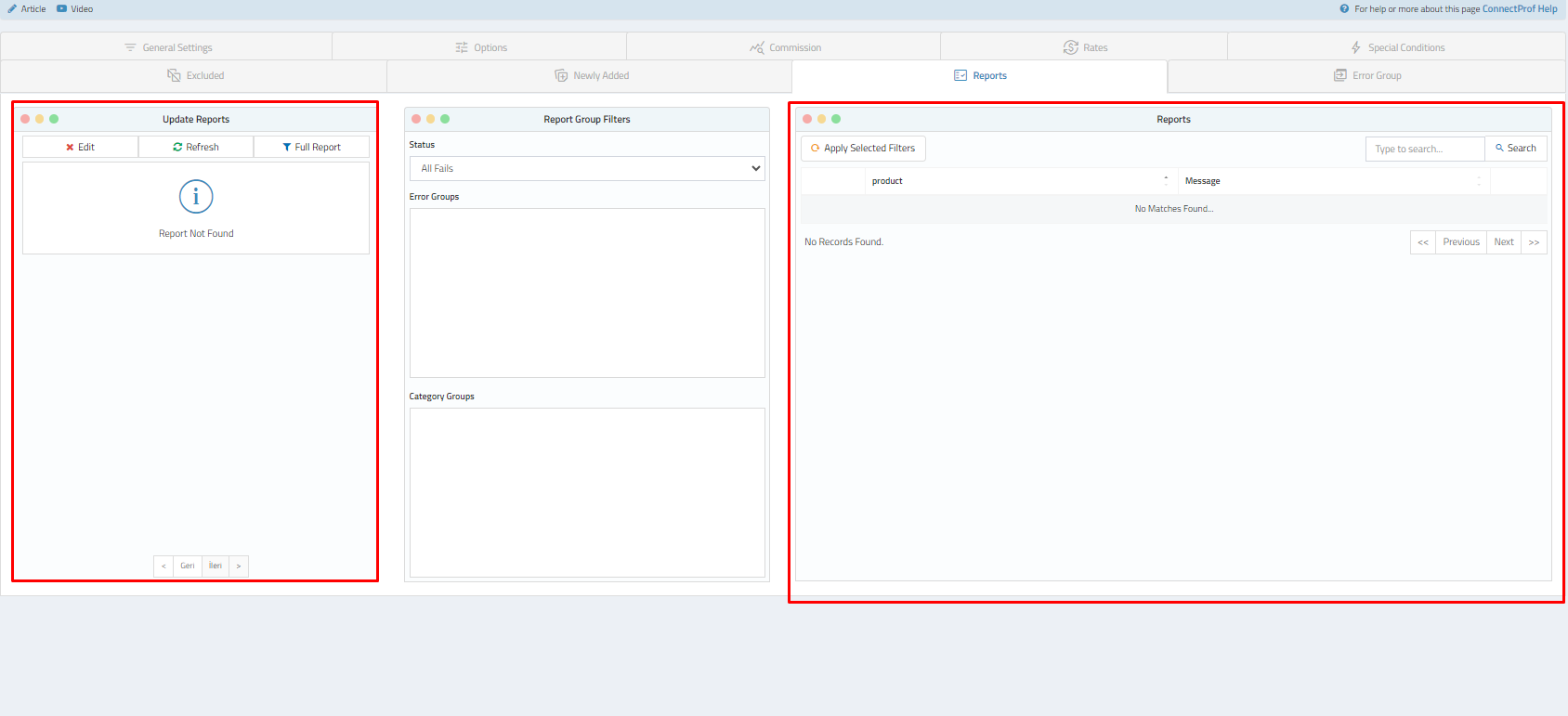Open the Commission tab

click(785, 47)
